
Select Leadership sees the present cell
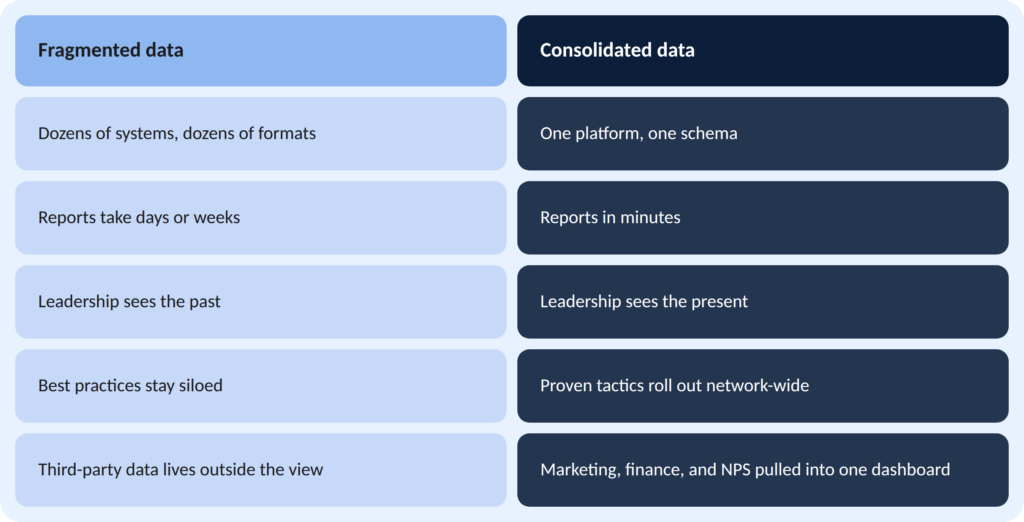[x=763, y=302]
